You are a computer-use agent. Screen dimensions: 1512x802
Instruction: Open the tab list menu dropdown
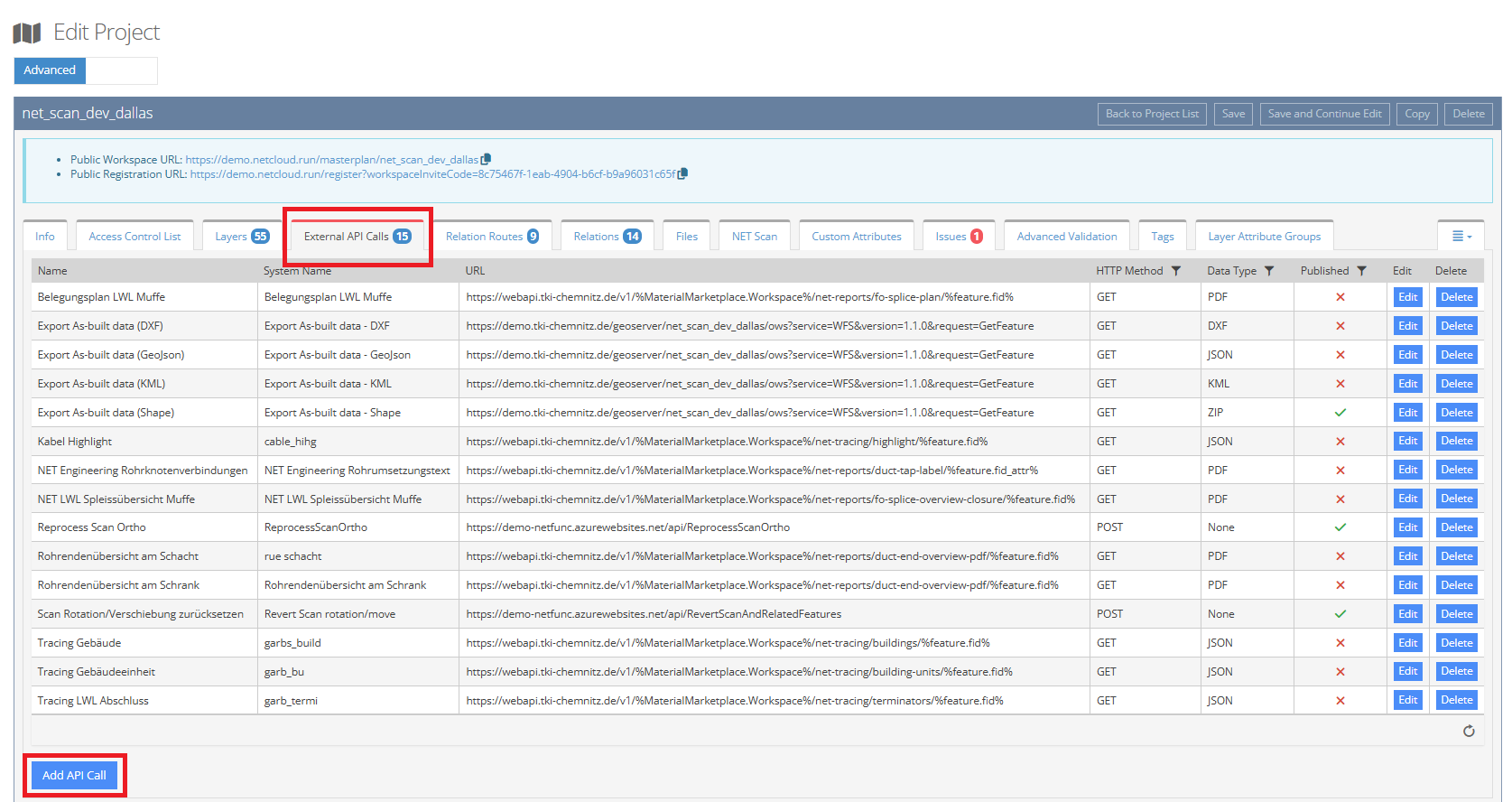(x=1461, y=236)
